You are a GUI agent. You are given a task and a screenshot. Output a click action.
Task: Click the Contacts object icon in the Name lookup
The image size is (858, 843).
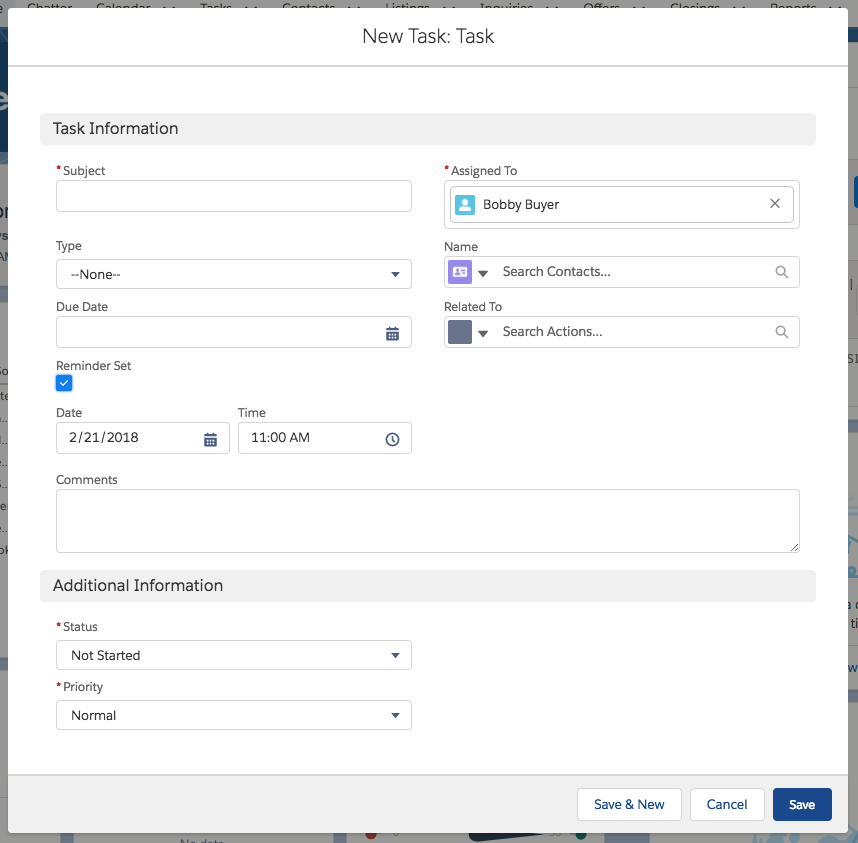[x=460, y=272]
